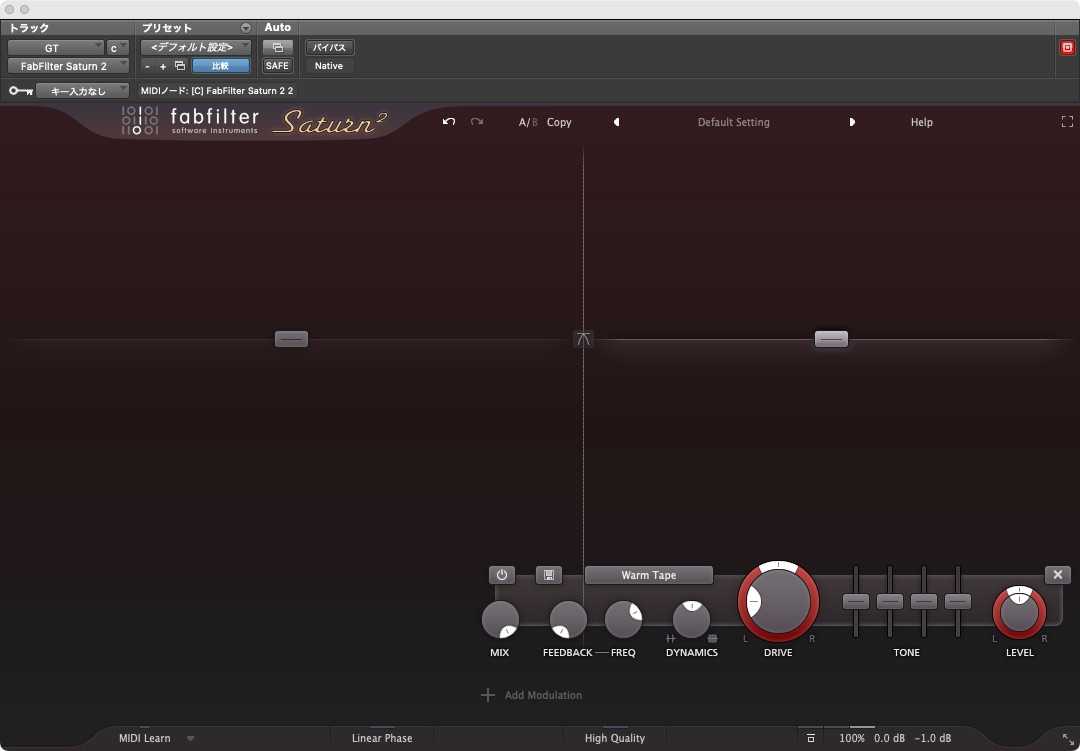The image size is (1080, 751).
Task: Open the Warm Tape distortion style menu
Action: pyautogui.click(x=648, y=575)
